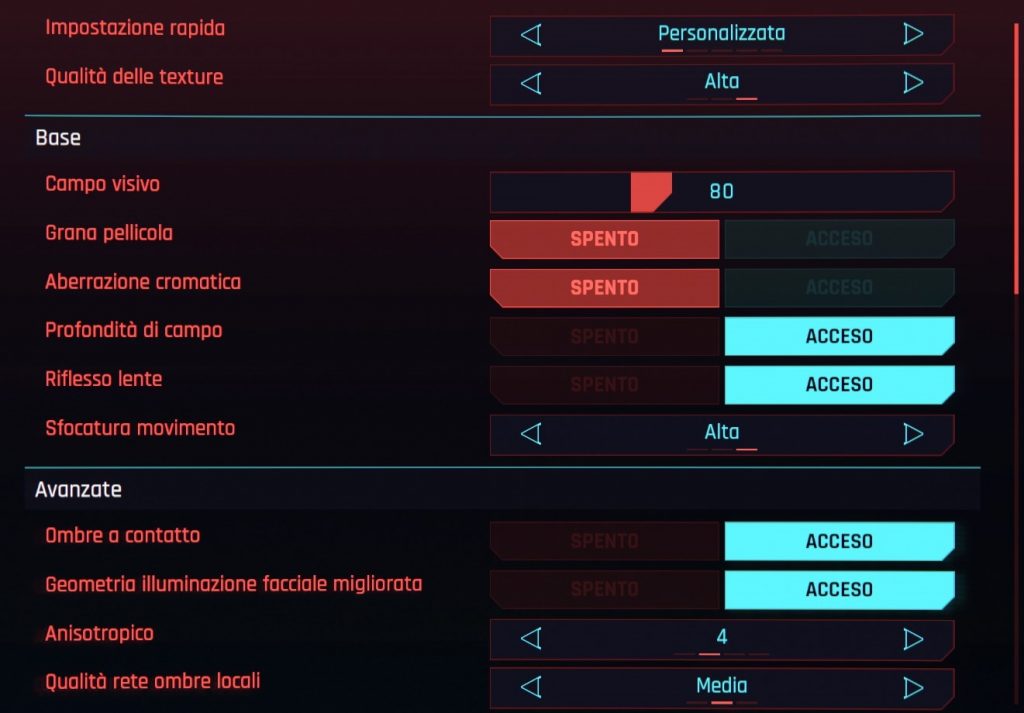Select the Personalizzata preset value
This screenshot has height=713, width=1024.
721,33
